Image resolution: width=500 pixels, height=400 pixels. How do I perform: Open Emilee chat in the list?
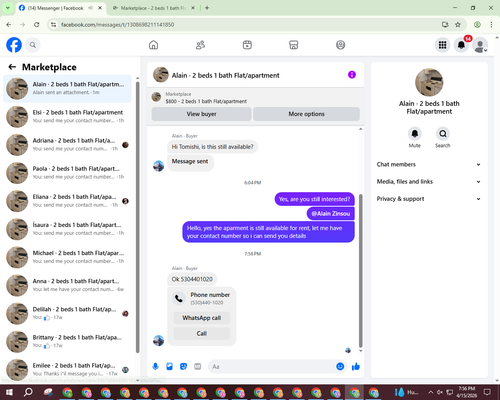68,370
